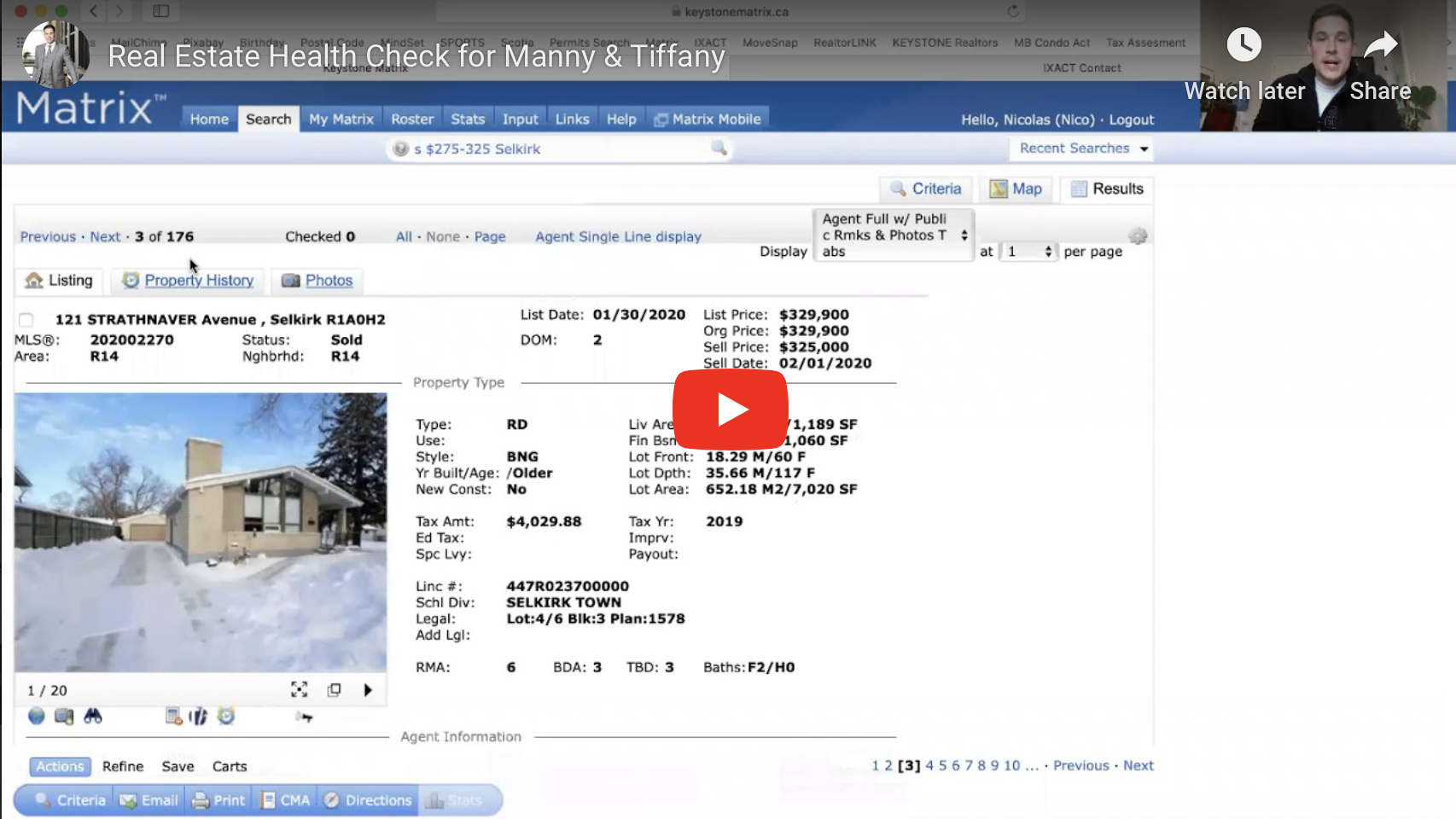
Task: Open the Save menu
Action: coord(178,766)
